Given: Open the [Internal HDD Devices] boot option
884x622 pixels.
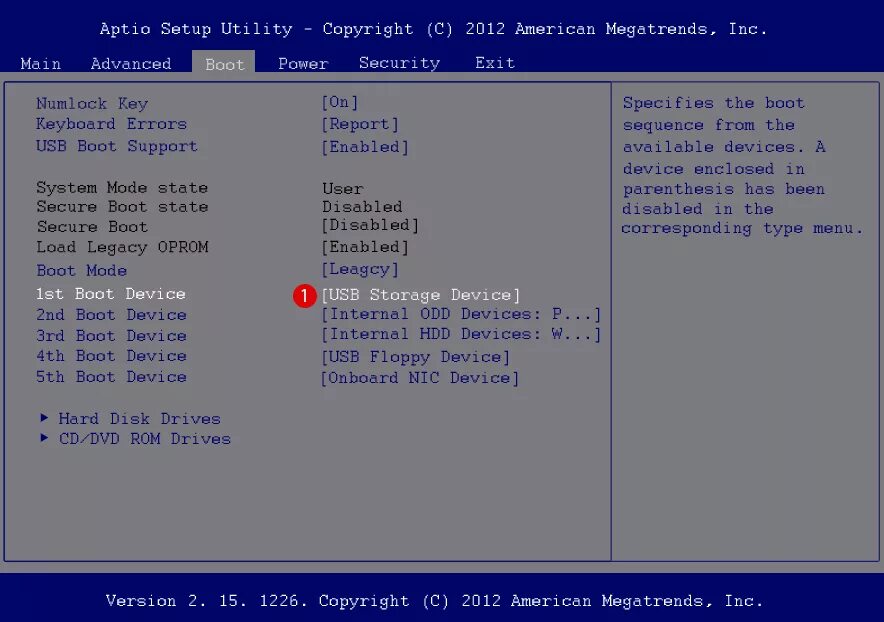Looking at the screenshot, I should (461, 334).
